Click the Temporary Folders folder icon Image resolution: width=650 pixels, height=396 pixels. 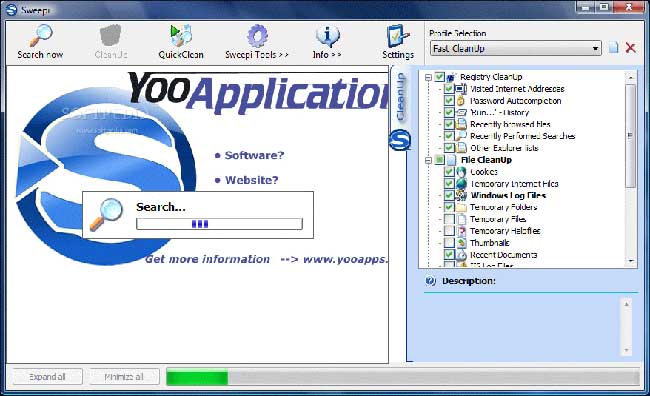[461, 207]
